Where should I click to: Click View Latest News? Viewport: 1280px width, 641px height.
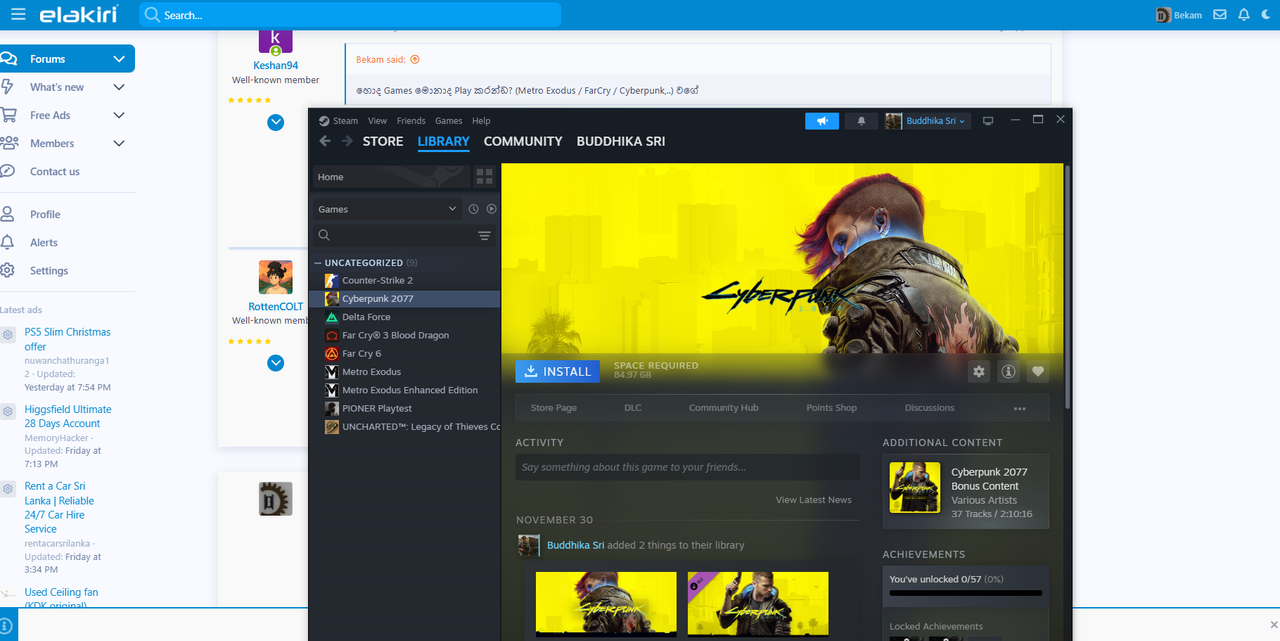pyautogui.click(x=814, y=500)
